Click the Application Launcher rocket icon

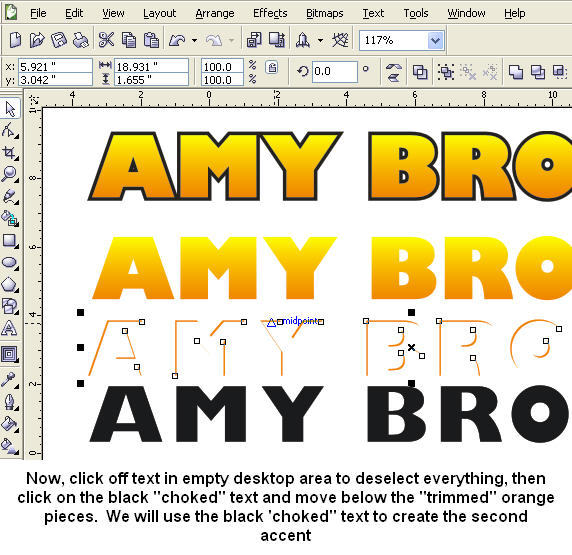tap(303, 40)
